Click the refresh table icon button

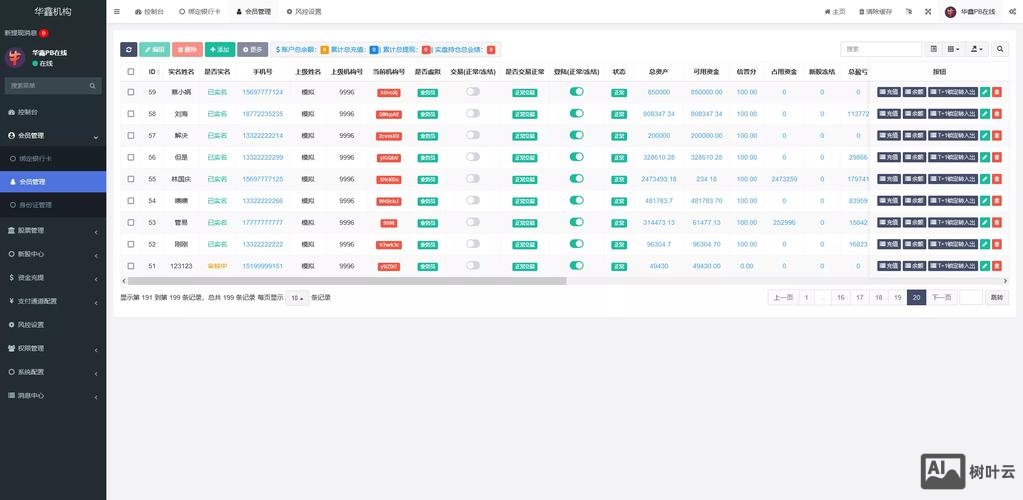(128, 49)
